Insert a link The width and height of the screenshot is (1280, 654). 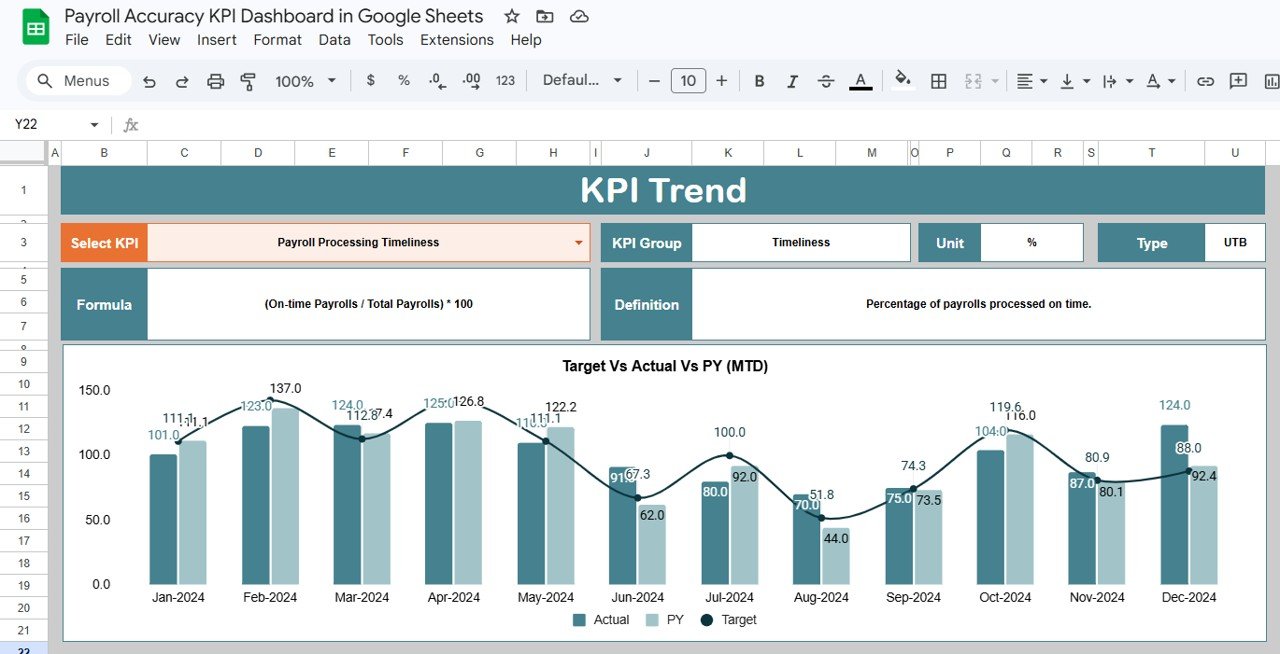(1205, 80)
